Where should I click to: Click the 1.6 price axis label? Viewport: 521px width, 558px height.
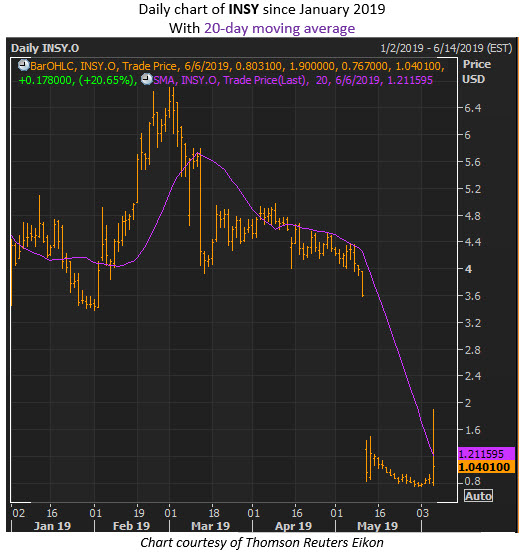coord(473,430)
